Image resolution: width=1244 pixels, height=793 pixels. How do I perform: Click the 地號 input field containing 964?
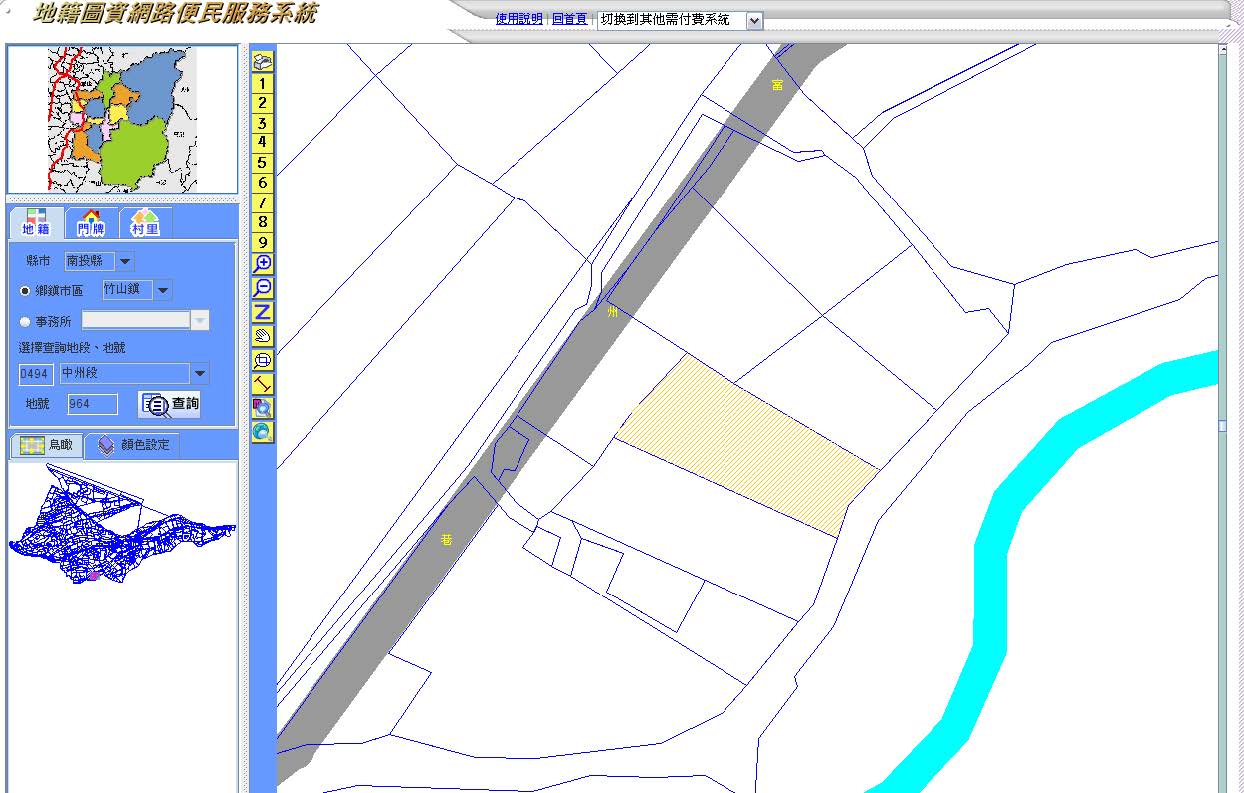point(92,404)
